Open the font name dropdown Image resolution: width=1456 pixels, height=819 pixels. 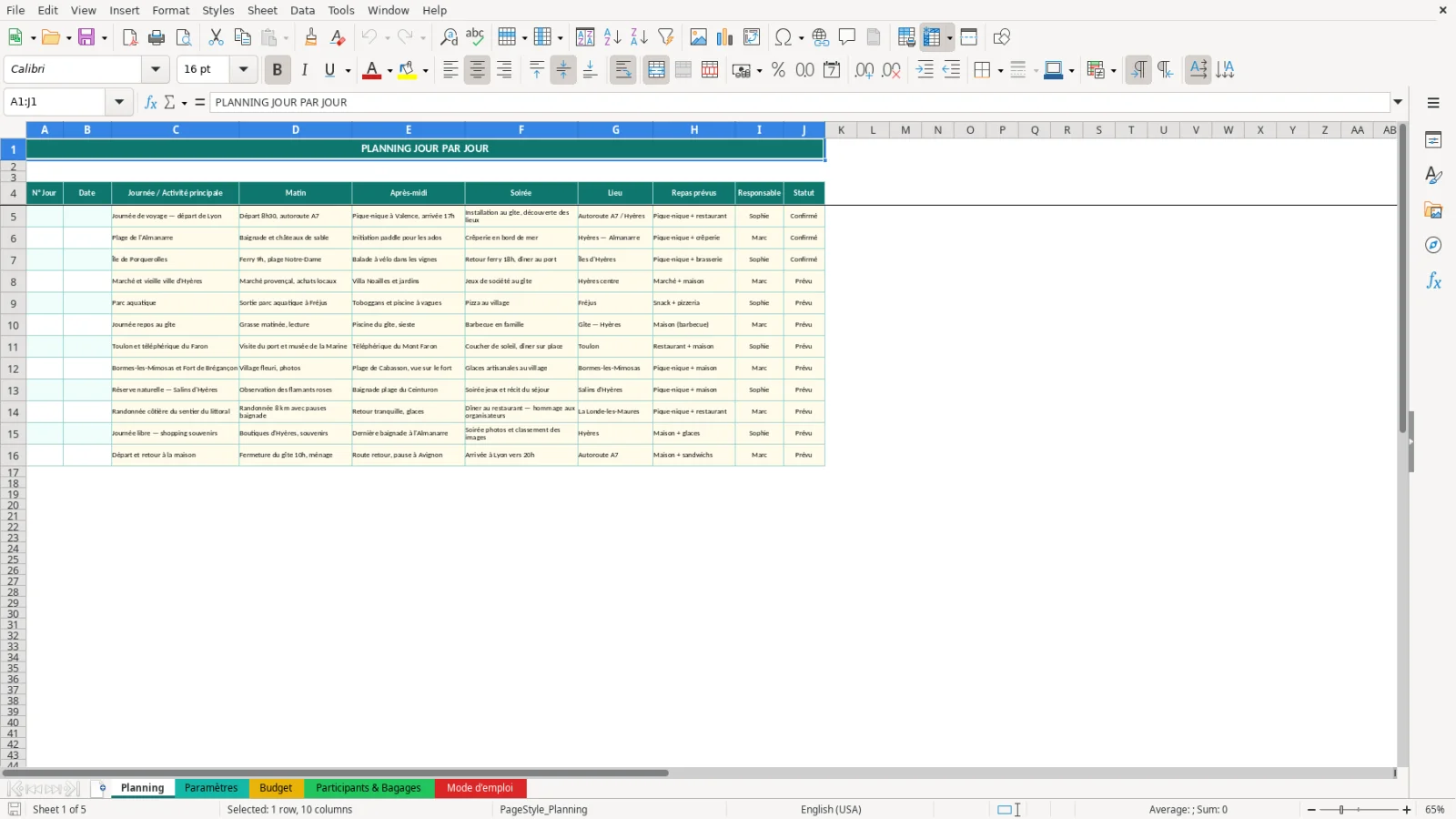pos(156,69)
